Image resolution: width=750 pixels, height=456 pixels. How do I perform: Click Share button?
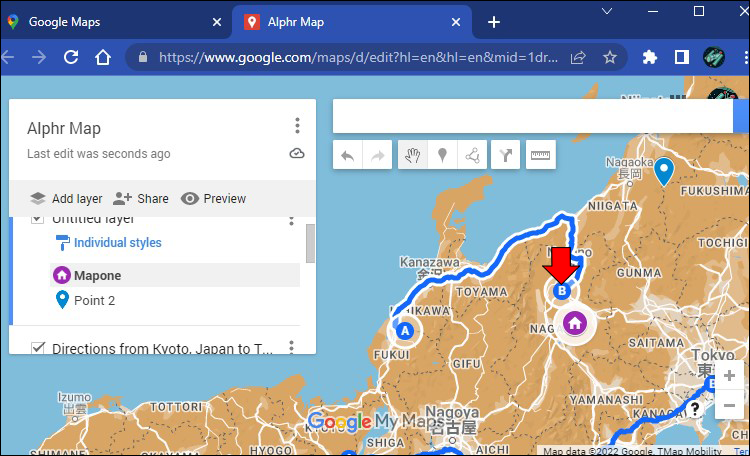coord(141,199)
